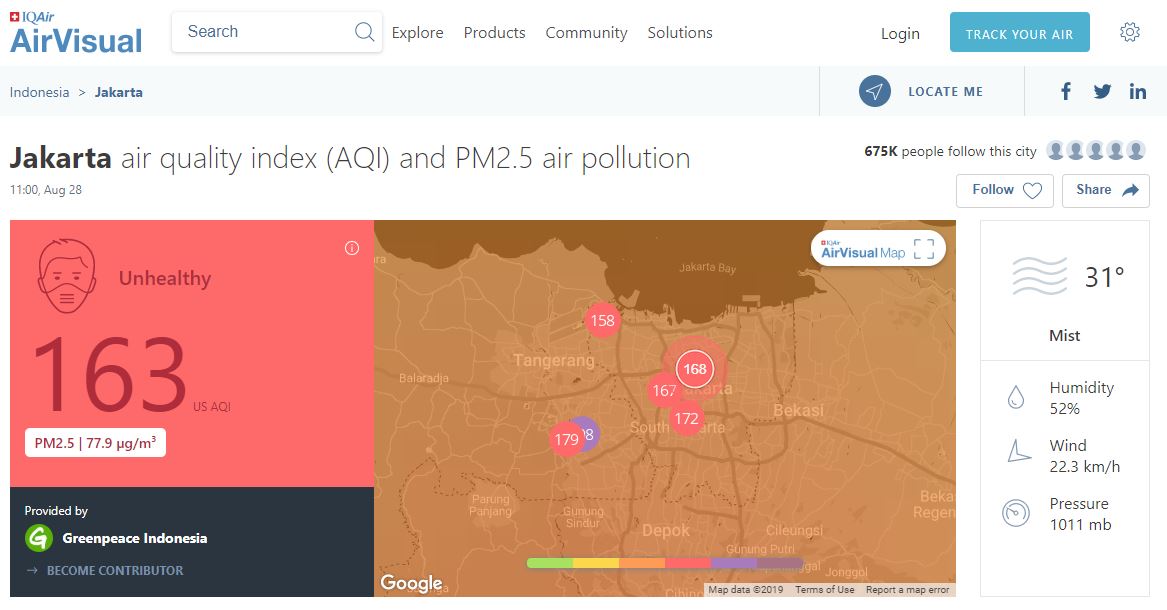Click the Indonesia breadcrumb link
Screen dimensions: 1167x610
click(40, 92)
